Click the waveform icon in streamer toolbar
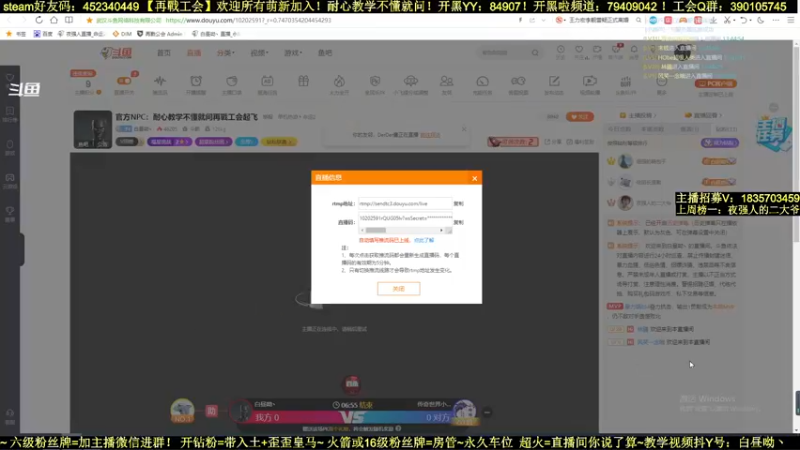The image size is (800, 450). coord(160,81)
